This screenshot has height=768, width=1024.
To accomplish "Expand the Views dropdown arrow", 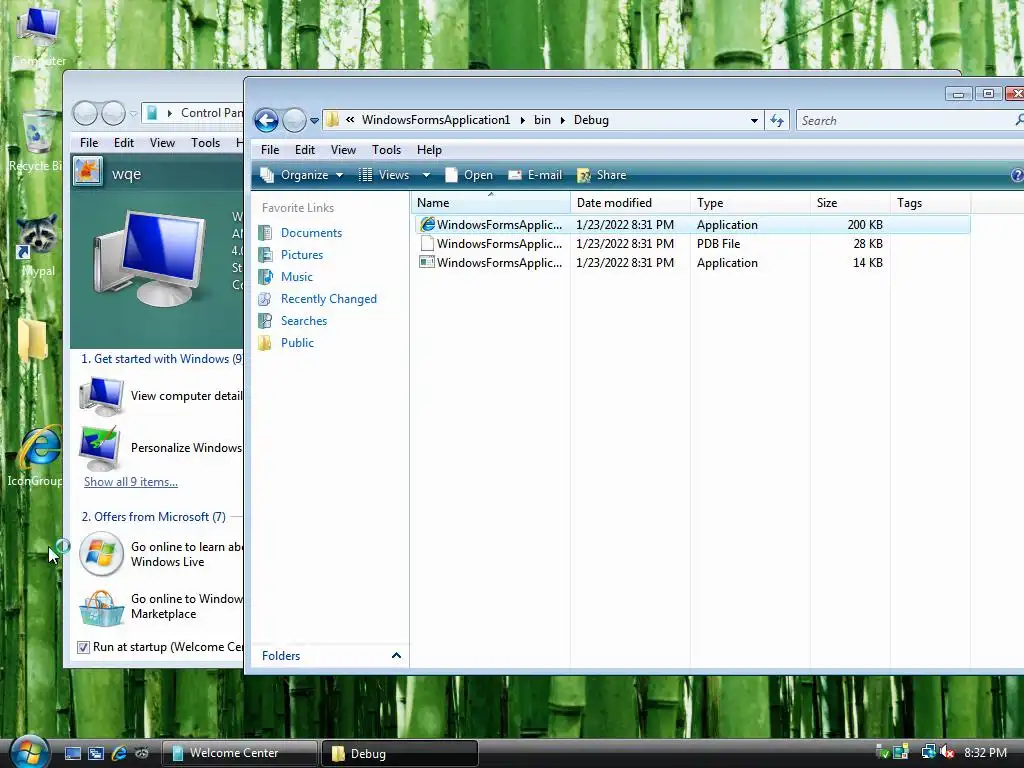I will (426, 175).
